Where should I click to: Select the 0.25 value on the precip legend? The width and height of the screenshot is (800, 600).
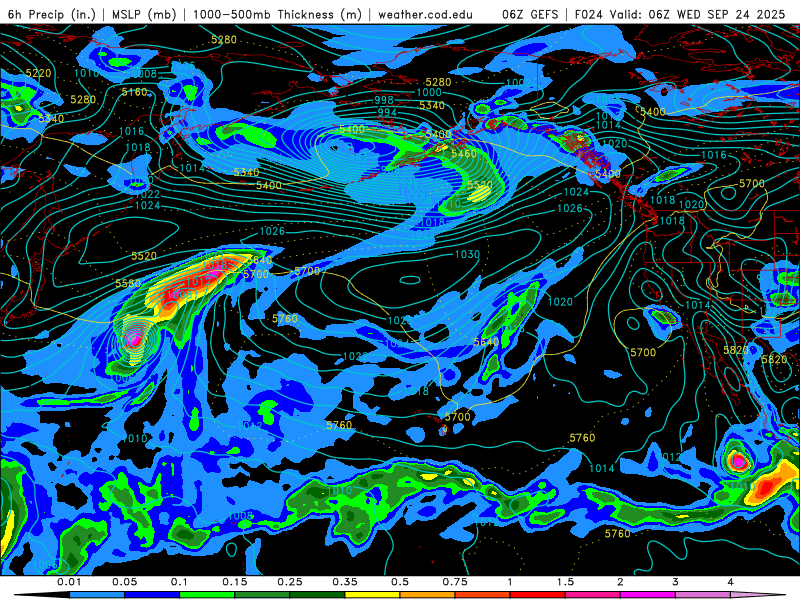[x=290, y=582]
